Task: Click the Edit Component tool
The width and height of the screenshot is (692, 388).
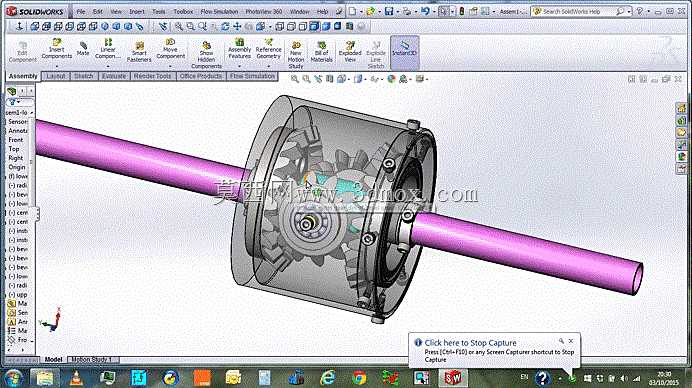Action: [x=23, y=52]
